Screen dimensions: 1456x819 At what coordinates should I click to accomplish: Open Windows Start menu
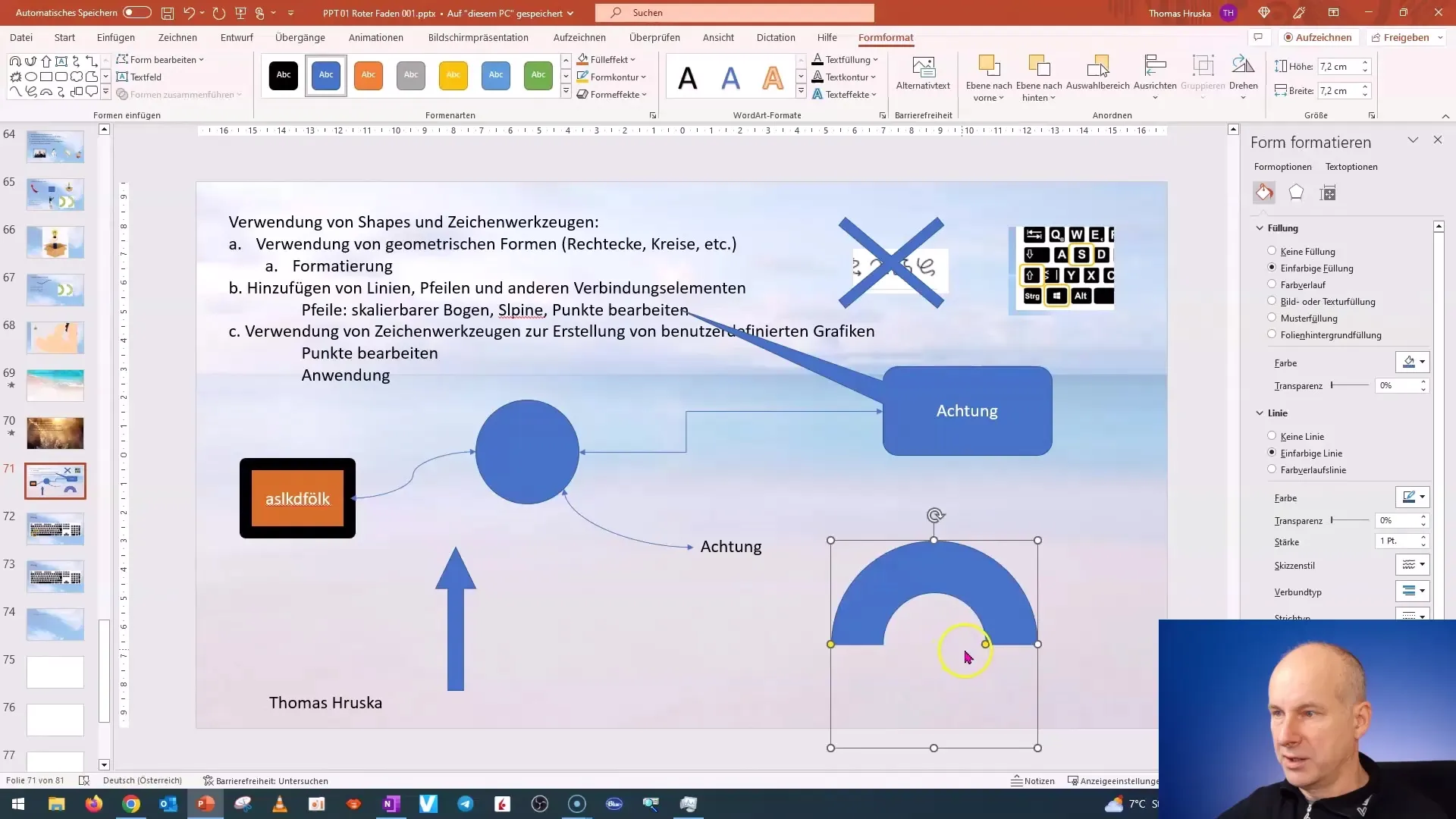click(x=18, y=804)
